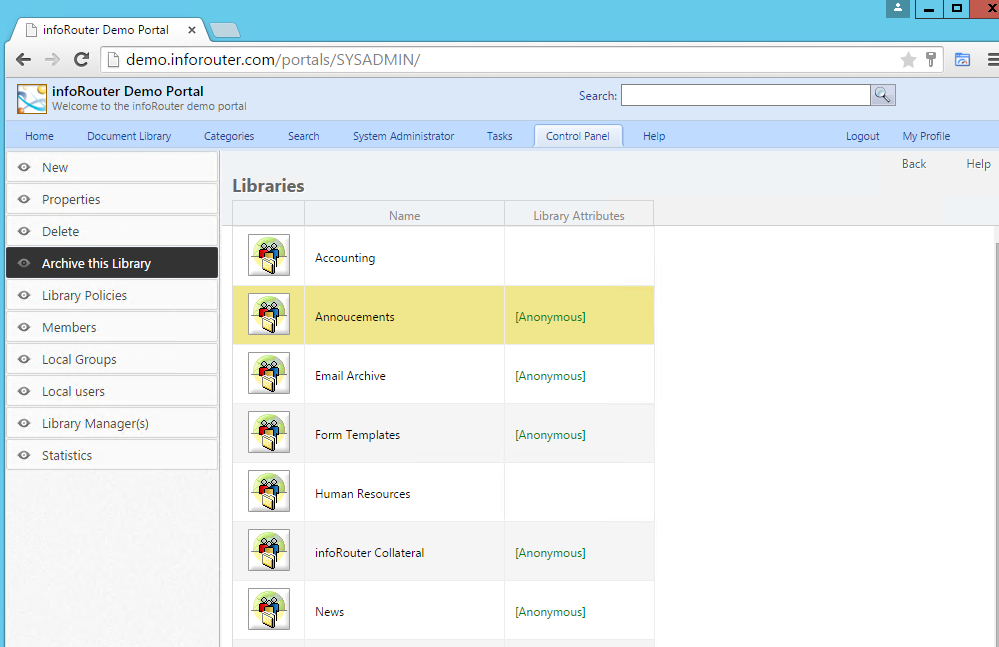Image resolution: width=999 pixels, height=647 pixels.
Task: Click the eye icon beside New
Action: pyautogui.click(x=24, y=167)
